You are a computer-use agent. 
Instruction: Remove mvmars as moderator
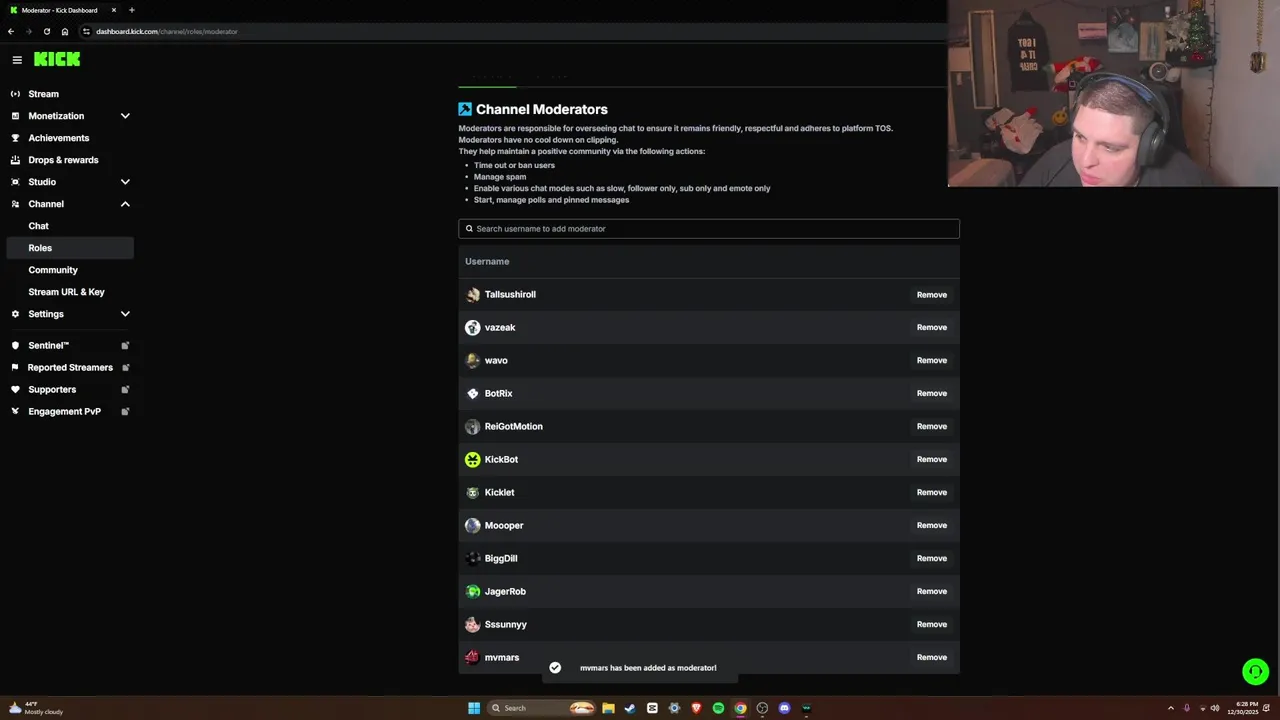[932, 658]
